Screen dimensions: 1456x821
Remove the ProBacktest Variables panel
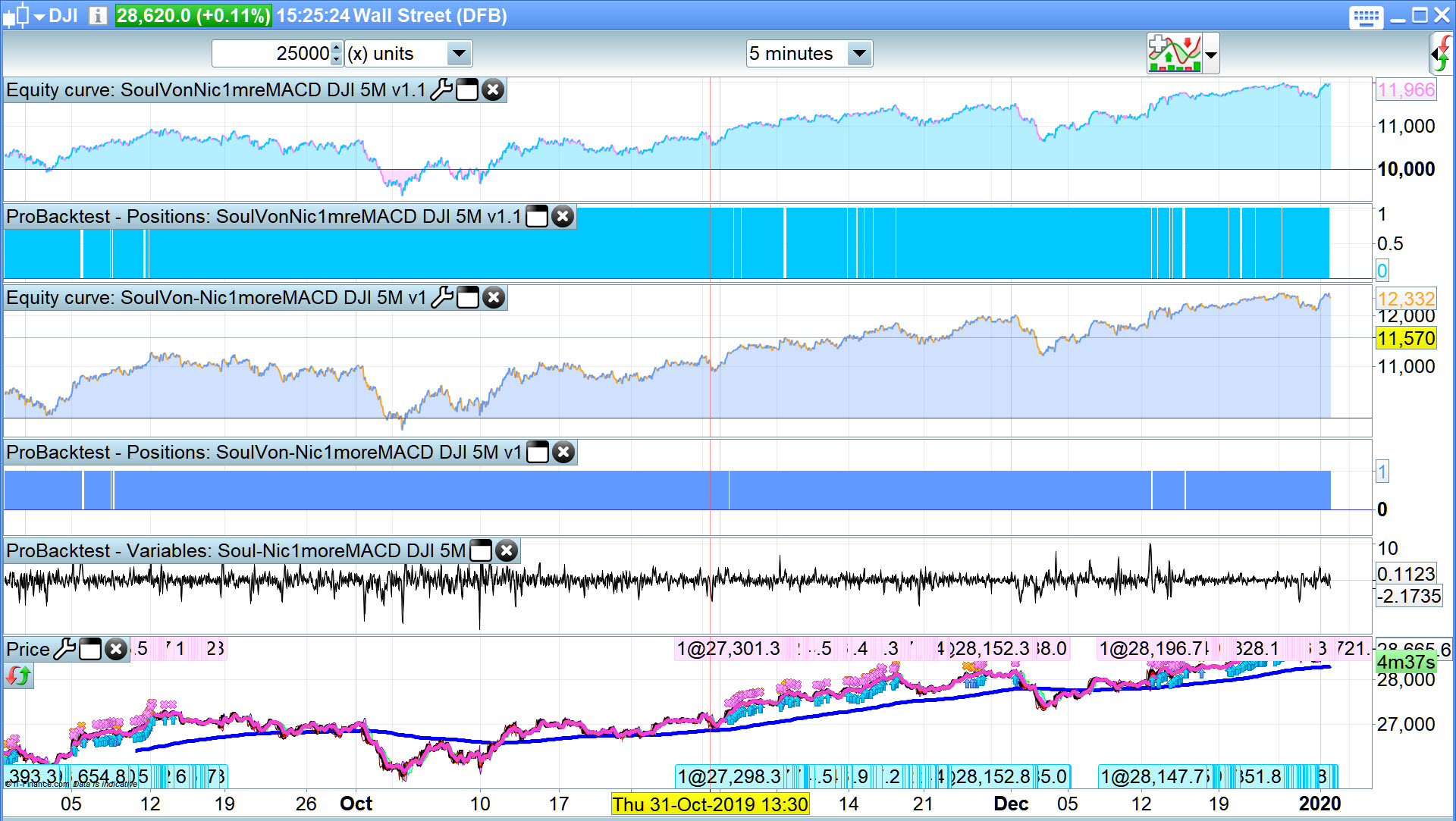507,551
